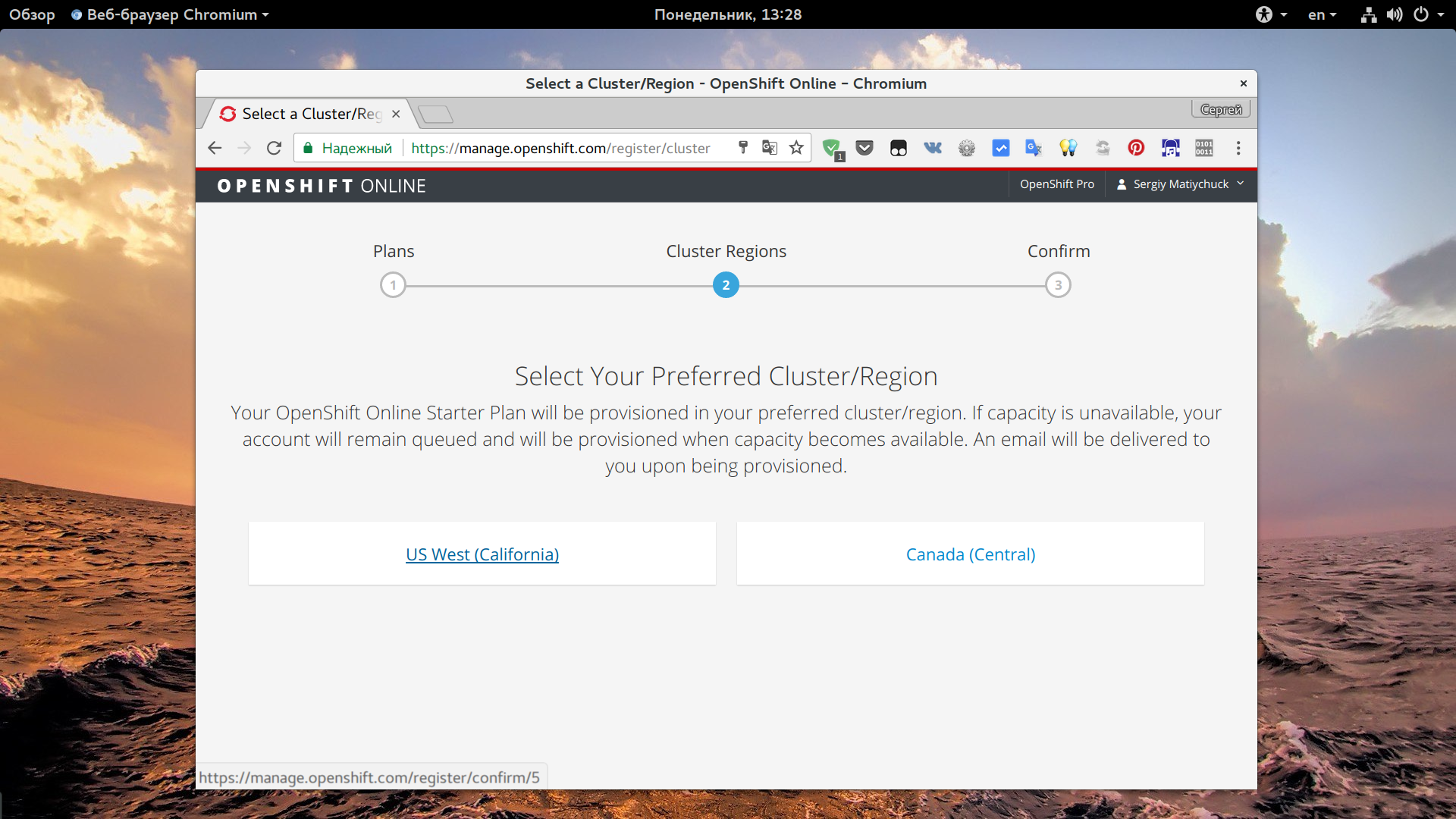Viewport: 1456px width, 819px height.
Task: Open Google Translate extension in toolbar
Action: click(x=1033, y=148)
